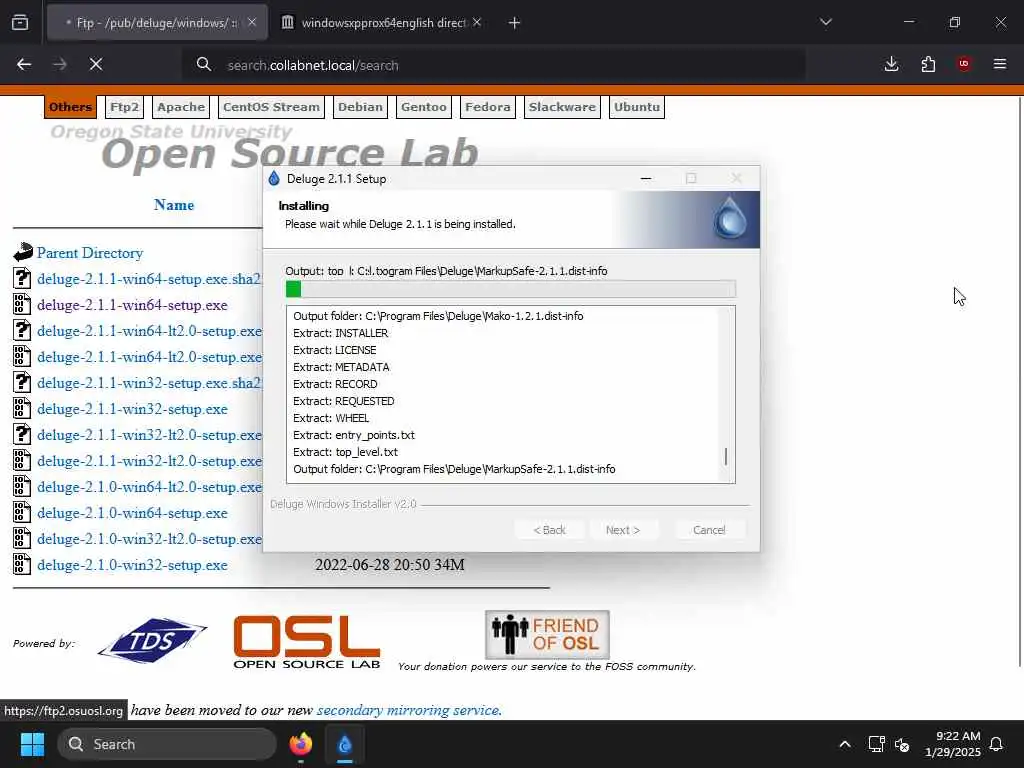Close the windowsxpprox64english tab

pyautogui.click(x=477, y=22)
